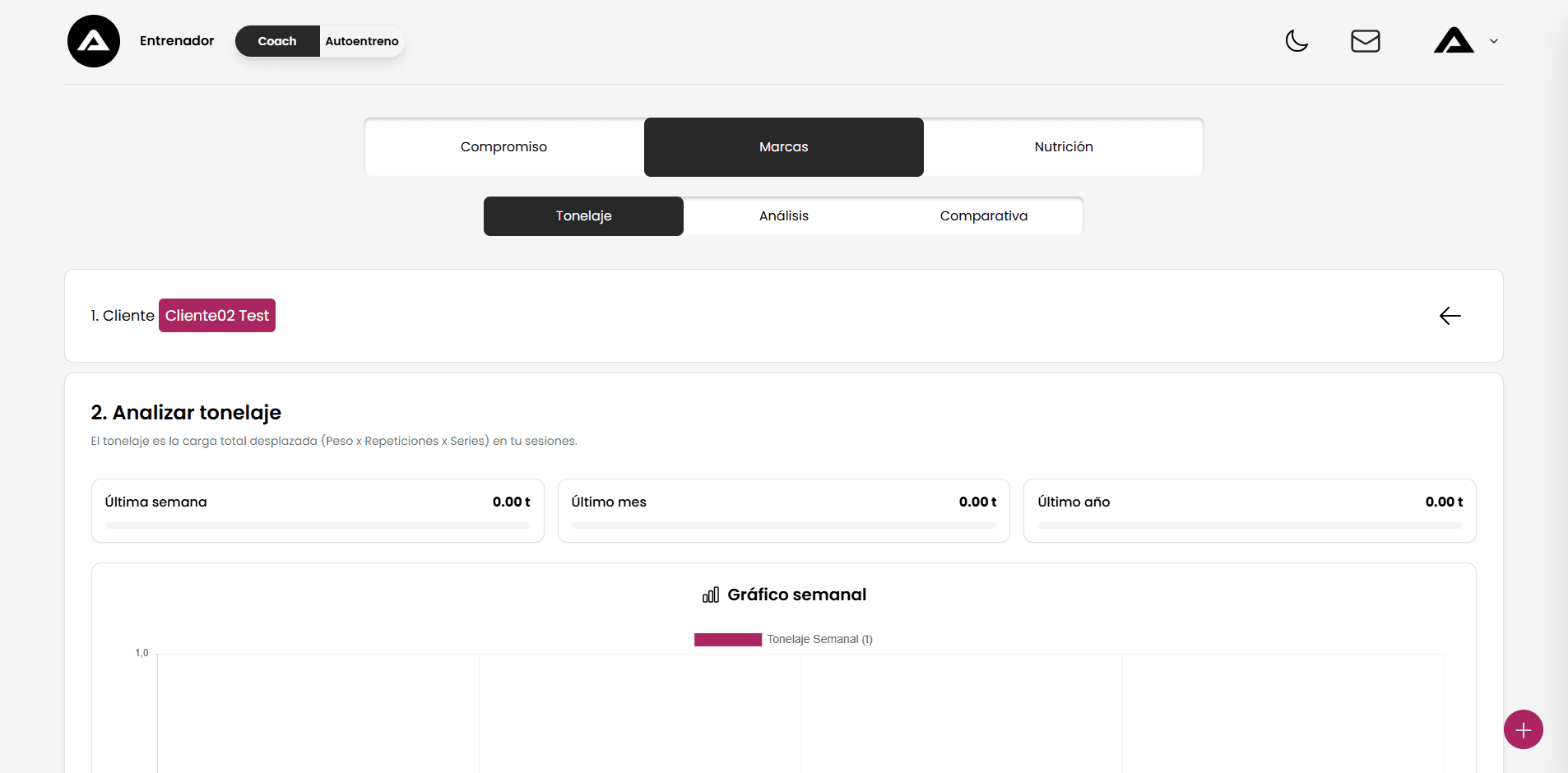Select the Tonelaje sub-tab

coord(583,216)
